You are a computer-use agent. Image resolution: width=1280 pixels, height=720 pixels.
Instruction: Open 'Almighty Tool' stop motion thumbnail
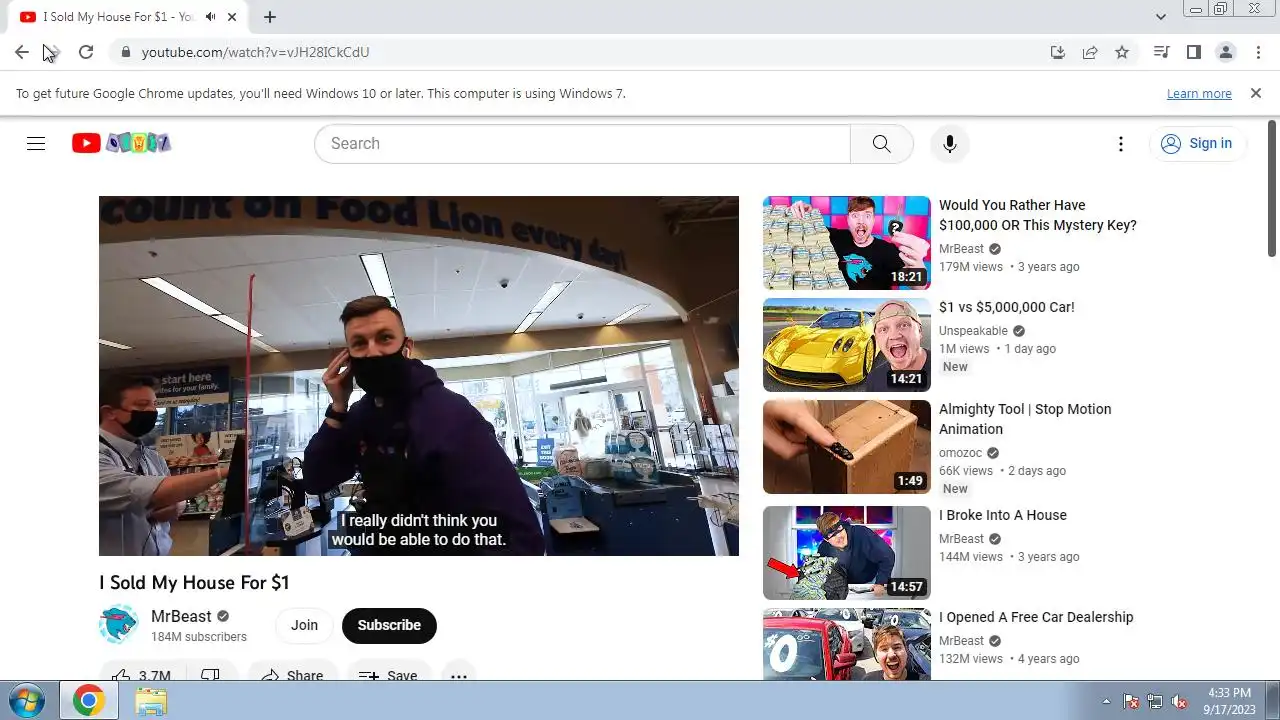(x=847, y=447)
